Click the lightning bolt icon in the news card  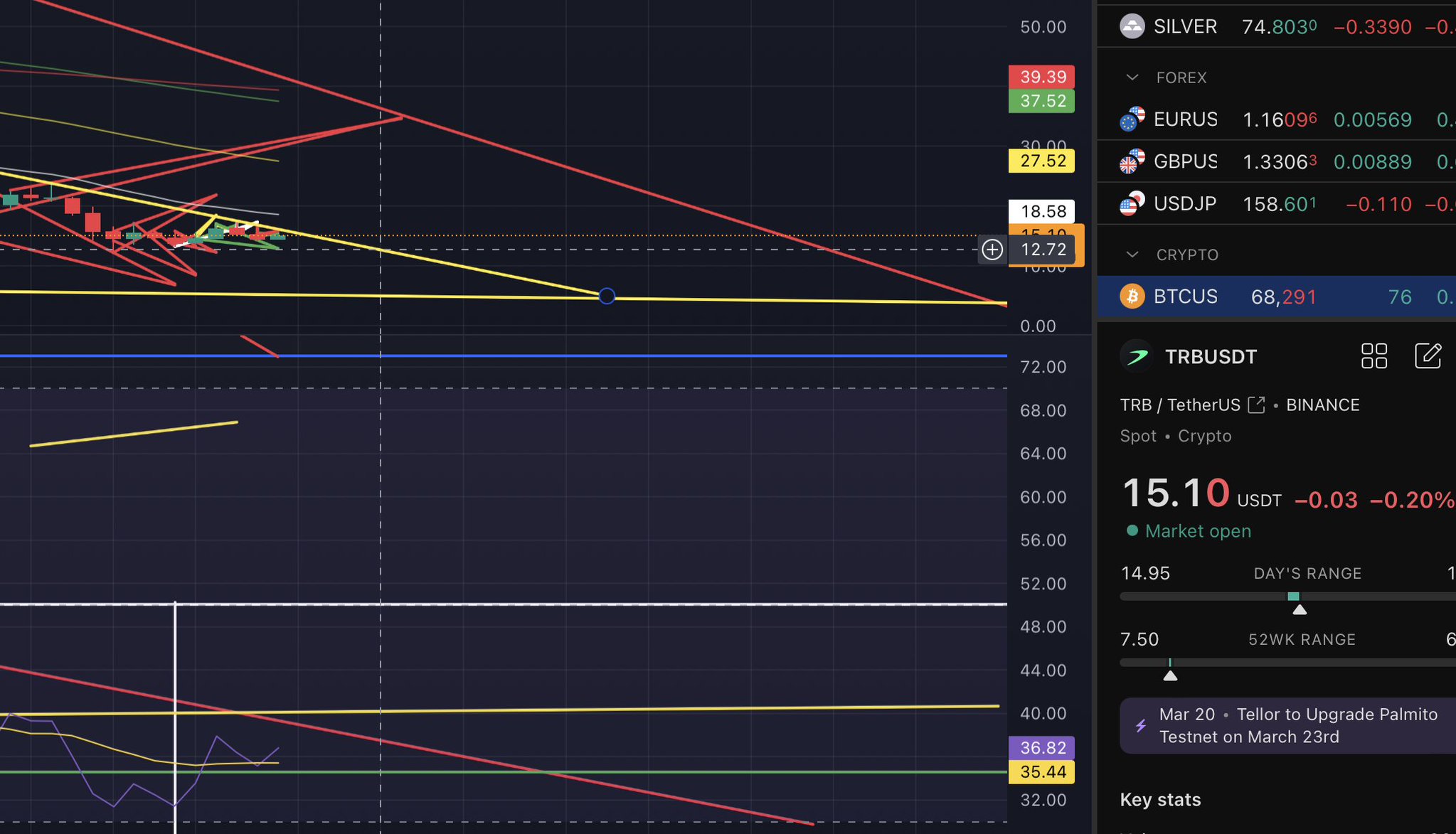pyautogui.click(x=1141, y=726)
